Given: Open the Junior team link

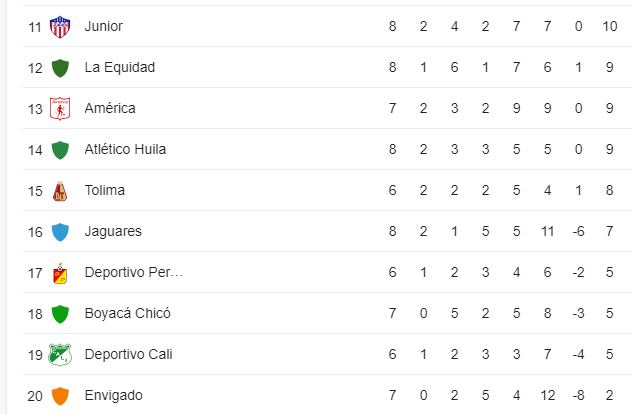Looking at the screenshot, I should coord(104,26).
